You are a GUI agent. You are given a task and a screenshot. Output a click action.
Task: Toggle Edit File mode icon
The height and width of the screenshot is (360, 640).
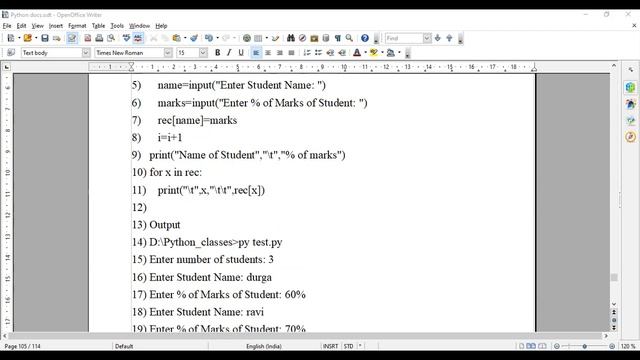click(x=72, y=38)
